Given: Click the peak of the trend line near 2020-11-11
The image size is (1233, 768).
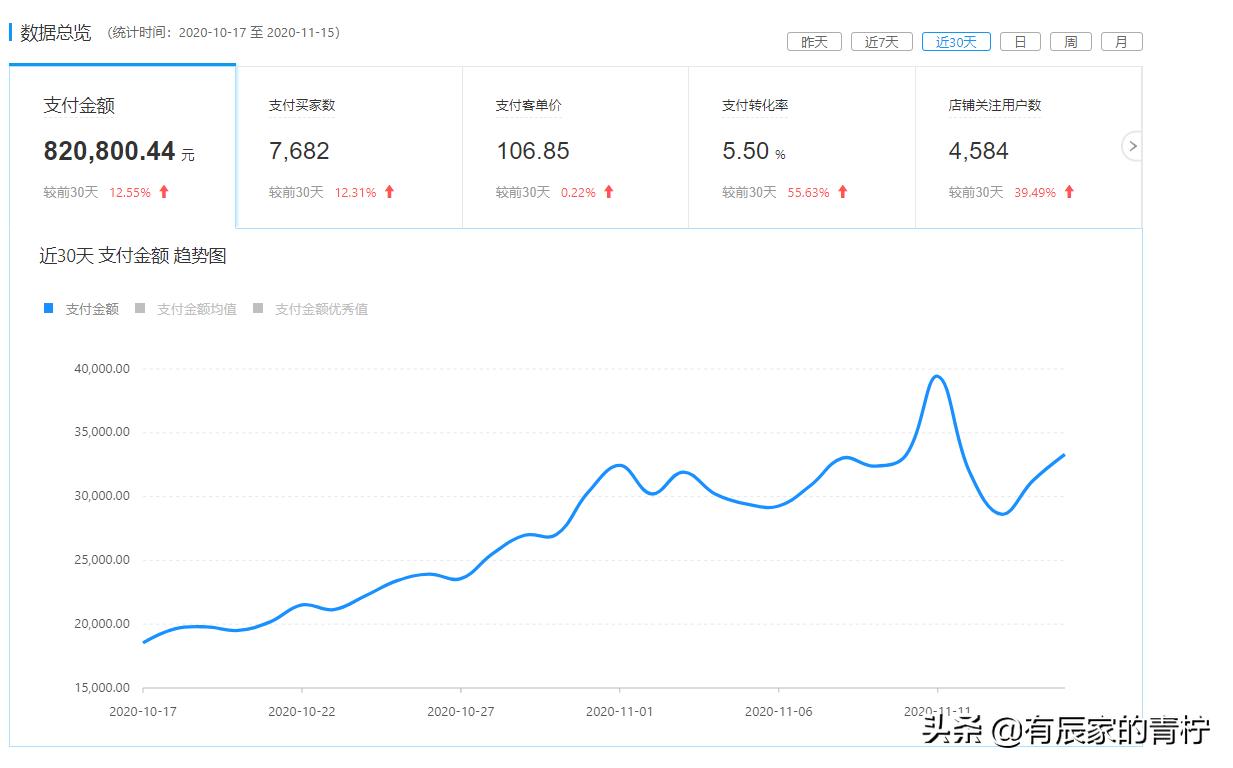Looking at the screenshot, I should tap(936, 378).
